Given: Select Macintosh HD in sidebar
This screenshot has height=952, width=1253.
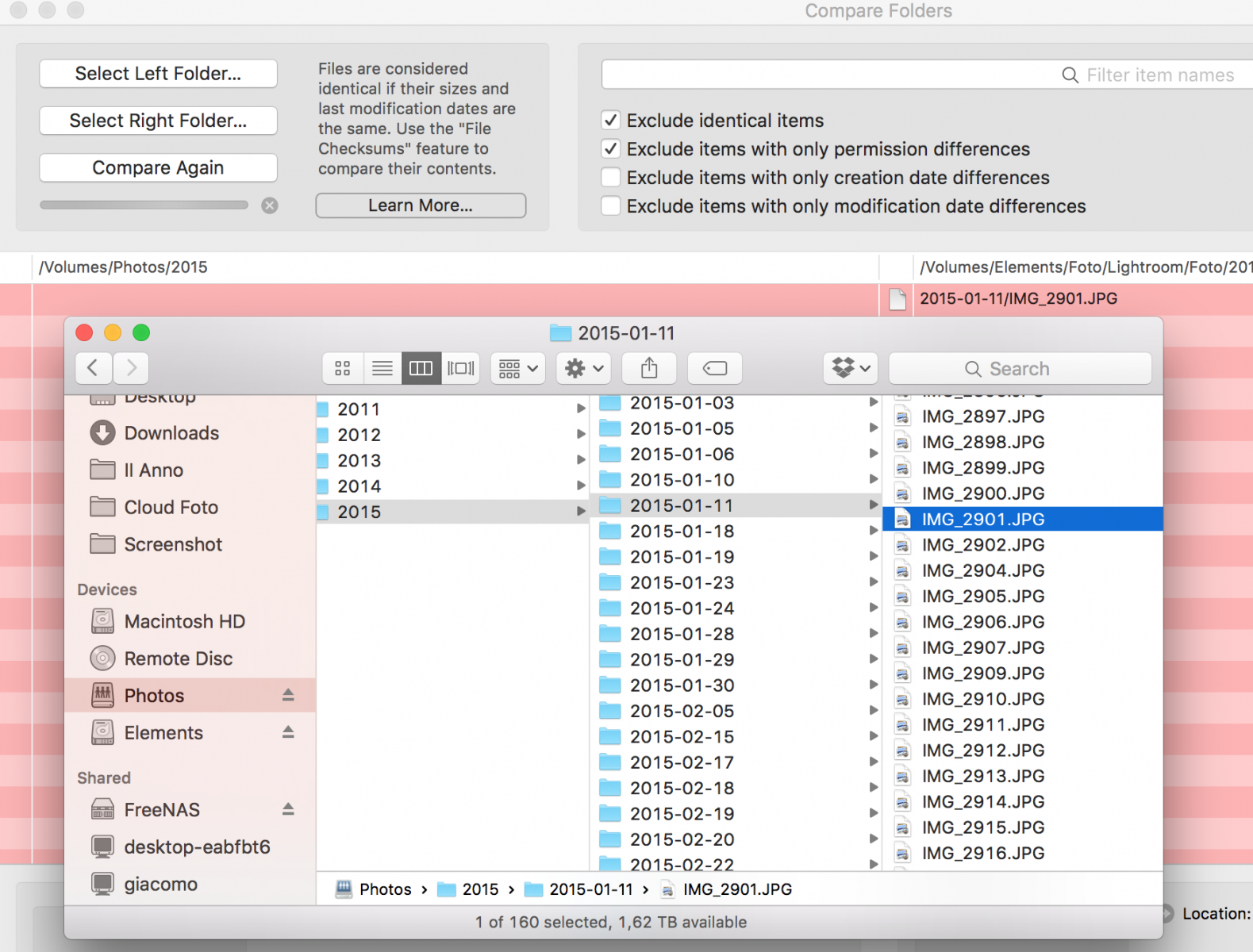Looking at the screenshot, I should (184, 622).
